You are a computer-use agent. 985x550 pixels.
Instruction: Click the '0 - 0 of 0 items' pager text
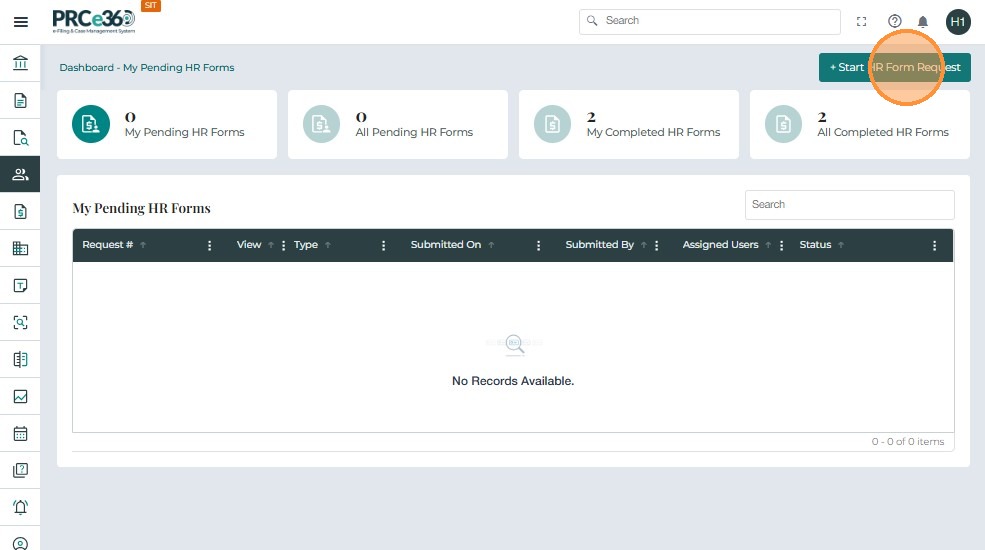coord(908,441)
